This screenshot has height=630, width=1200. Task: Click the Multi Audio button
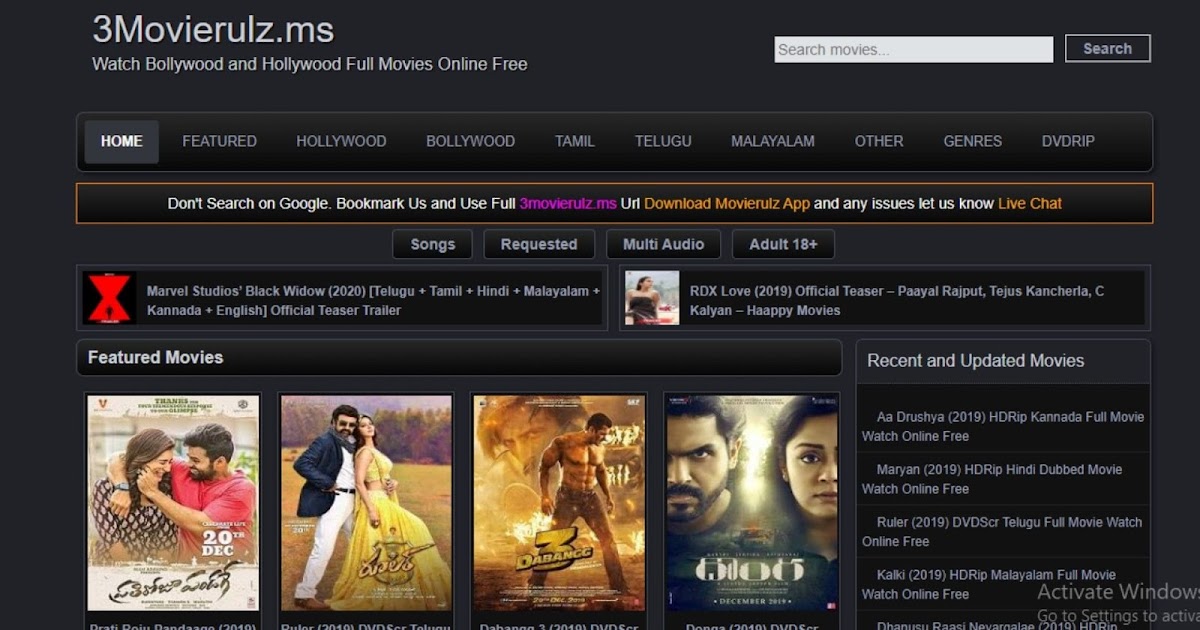point(663,244)
